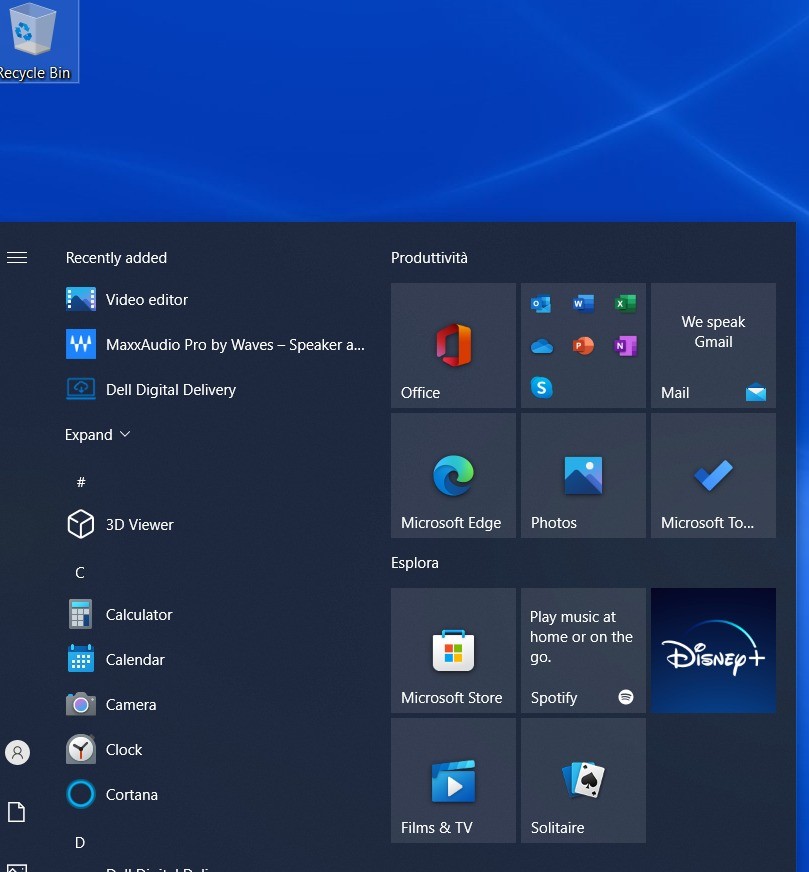Launch the Microsoft Edge tile
Image resolution: width=809 pixels, height=872 pixels.
coord(453,475)
